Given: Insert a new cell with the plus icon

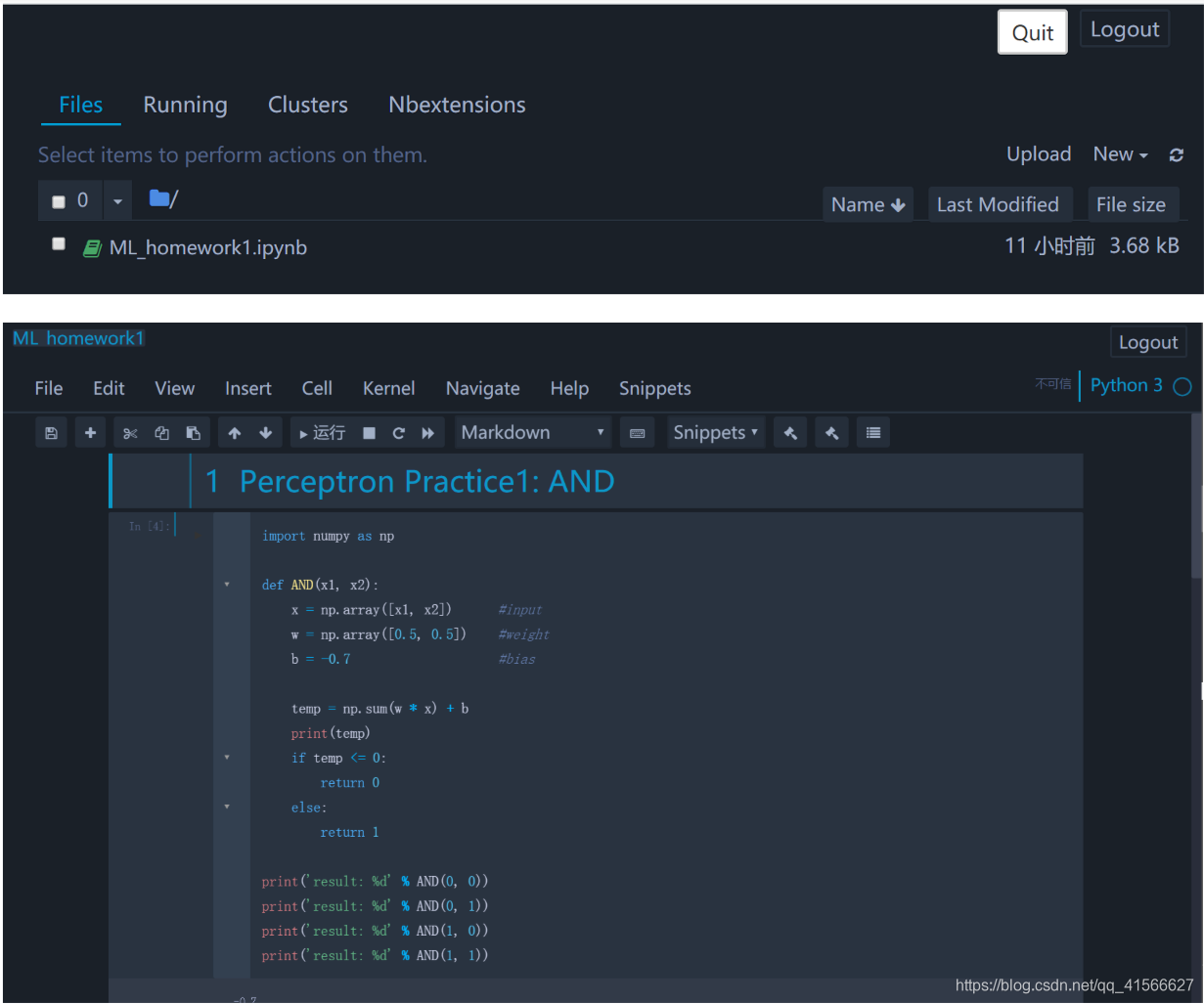Looking at the screenshot, I should [90, 432].
